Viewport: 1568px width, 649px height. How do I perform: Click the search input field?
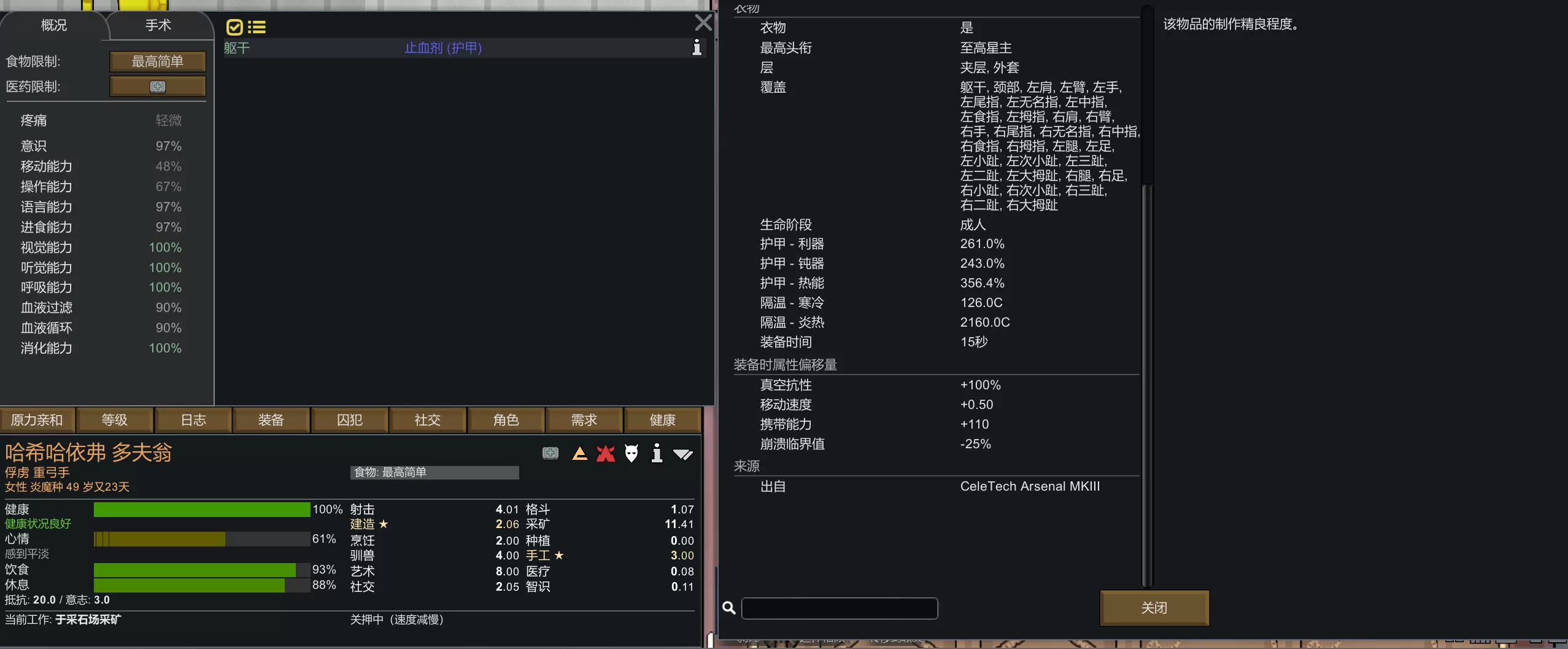tap(839, 608)
